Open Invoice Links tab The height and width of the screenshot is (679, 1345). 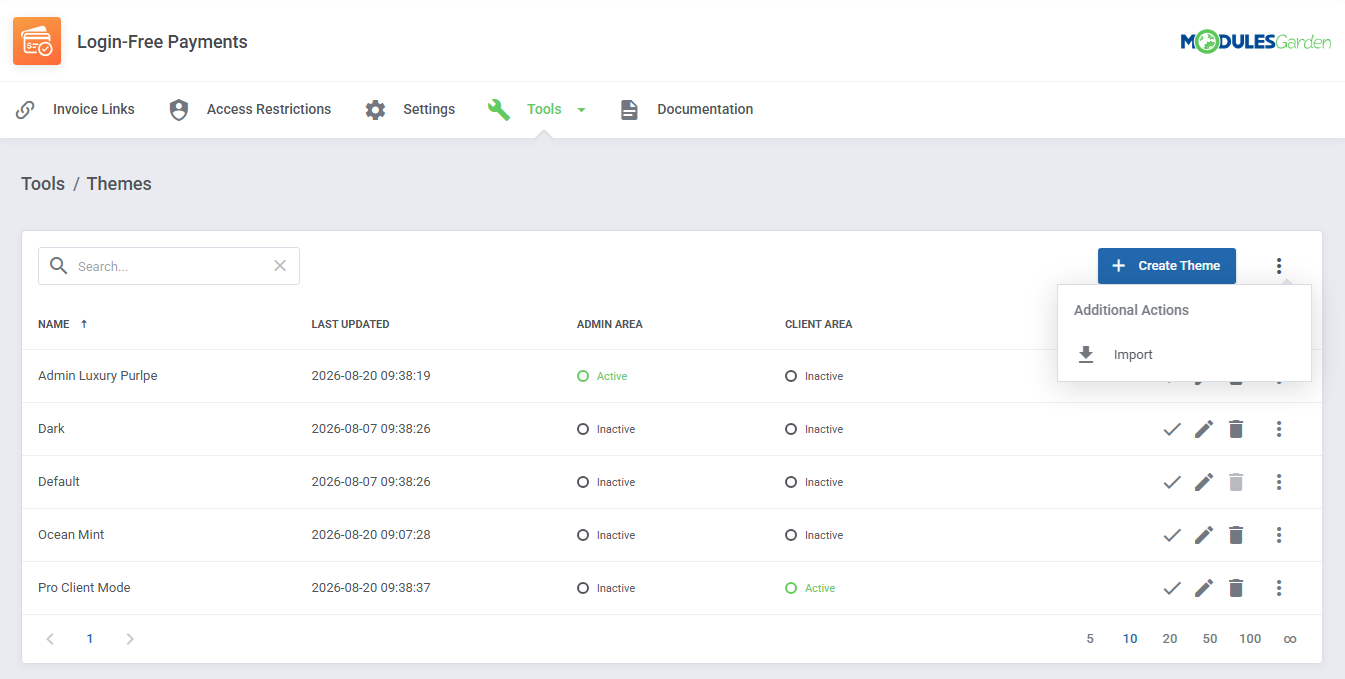(x=75, y=109)
